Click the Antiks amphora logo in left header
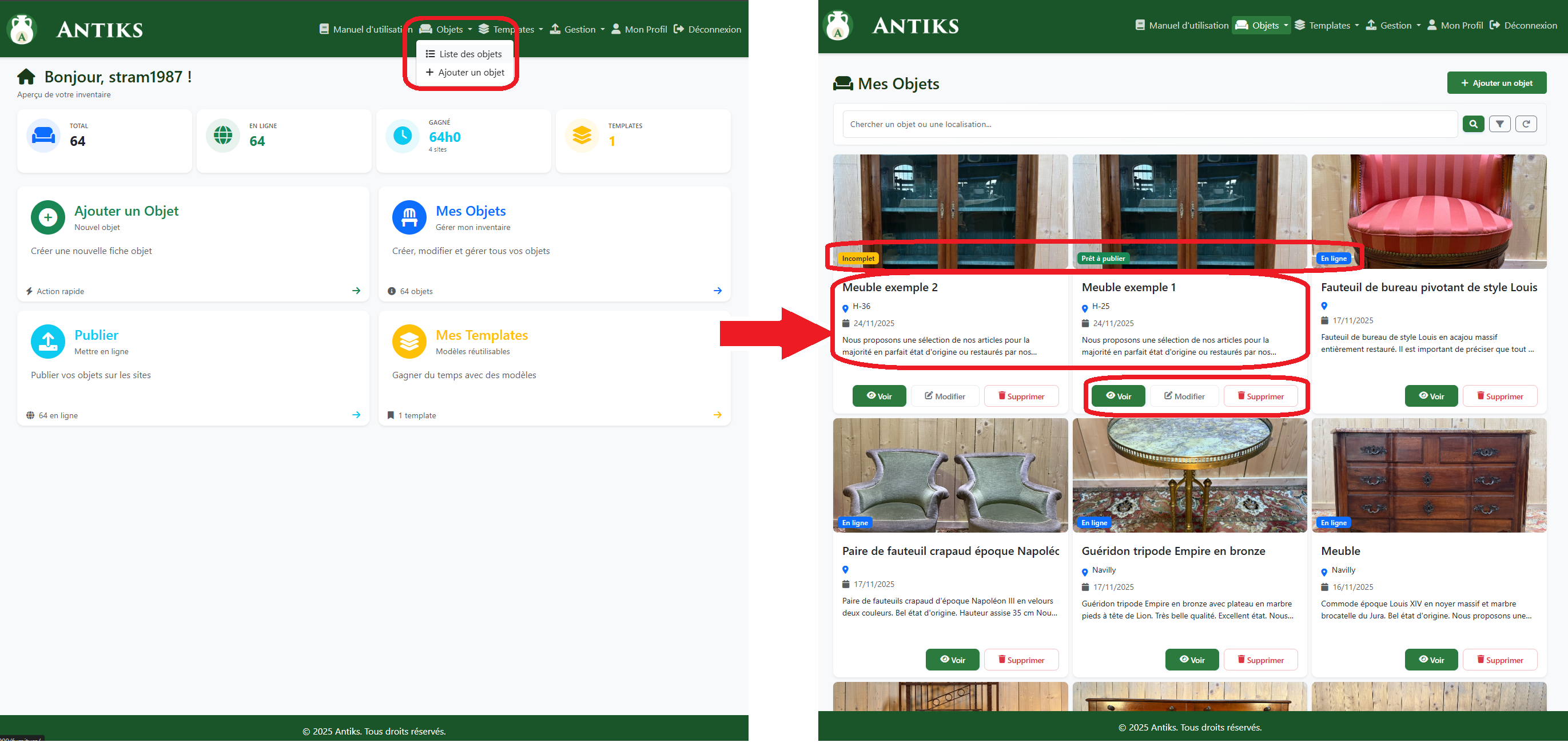Image resolution: width=1568 pixels, height=742 pixels. coord(22,29)
